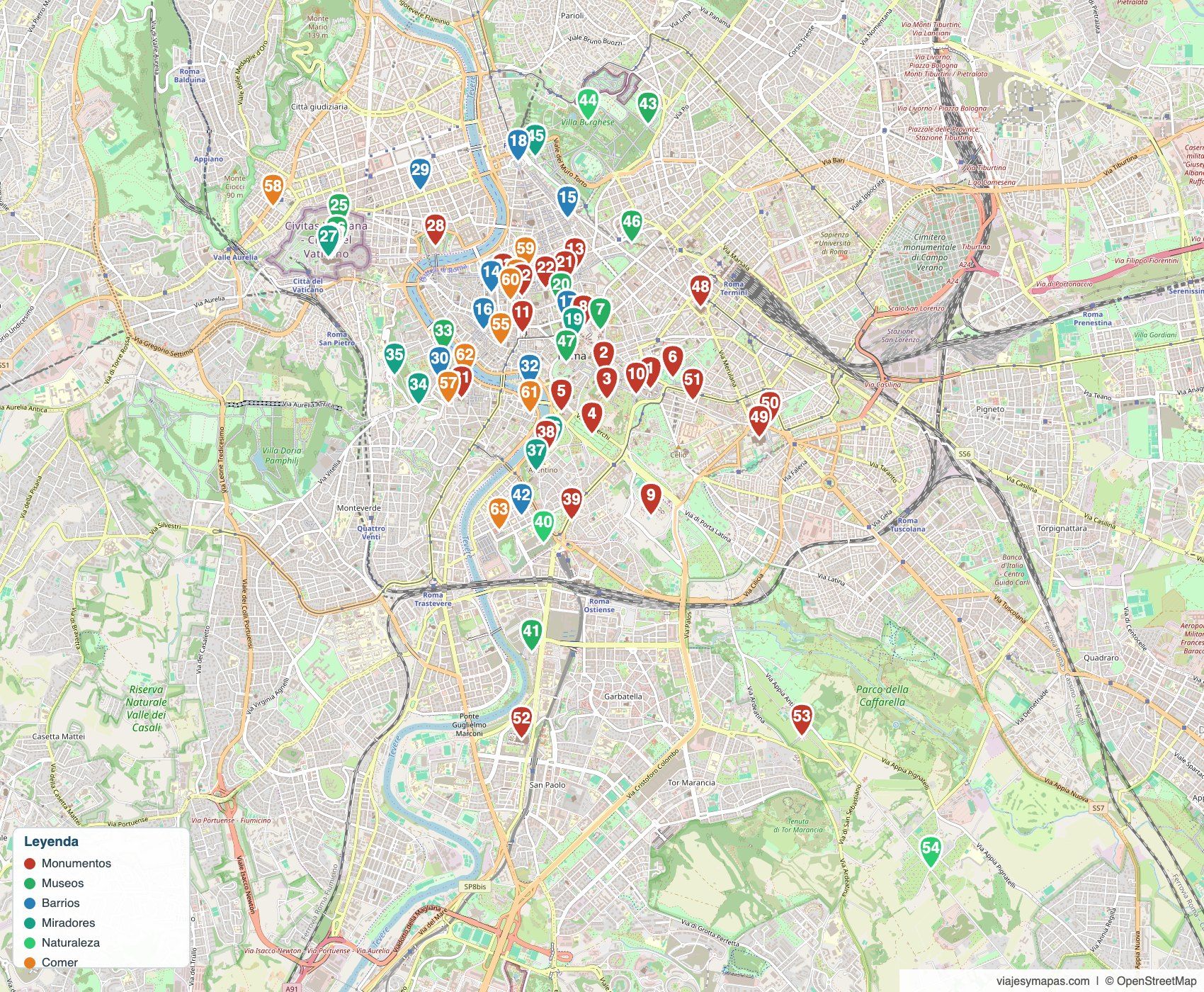
Task: Open green marker number 33
Action: pos(443,332)
